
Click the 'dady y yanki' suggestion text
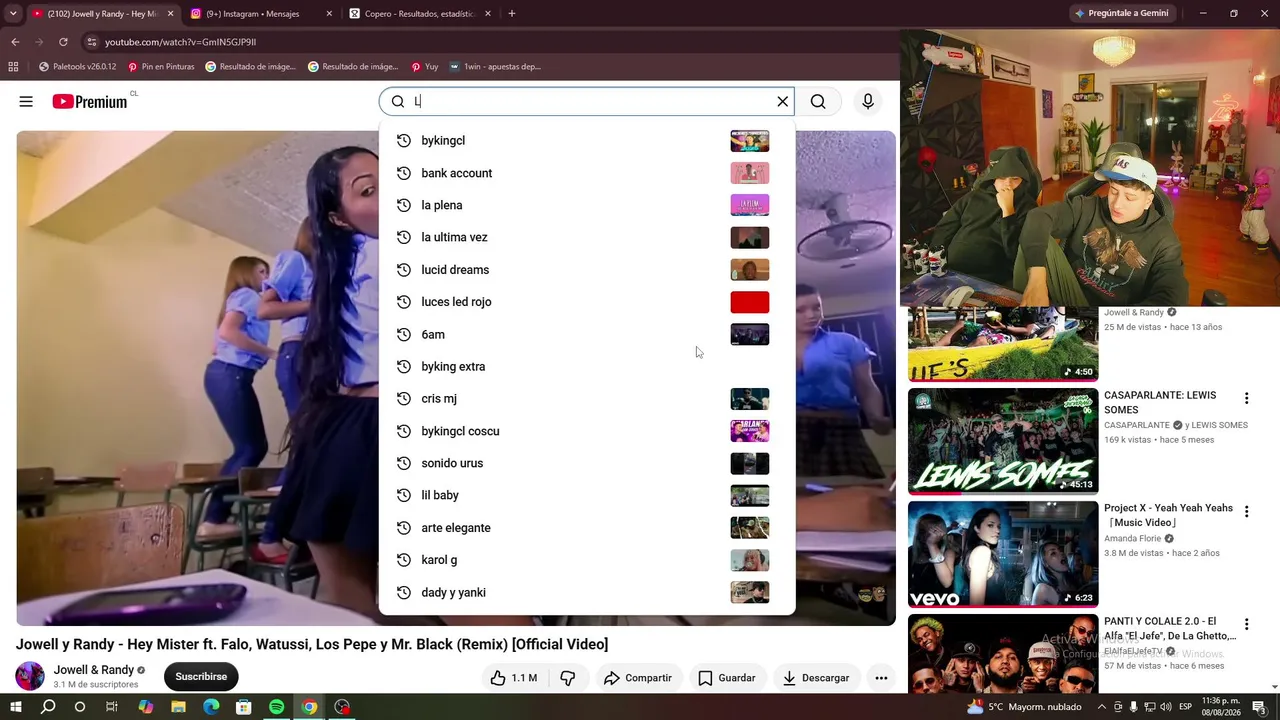pyautogui.click(x=453, y=593)
